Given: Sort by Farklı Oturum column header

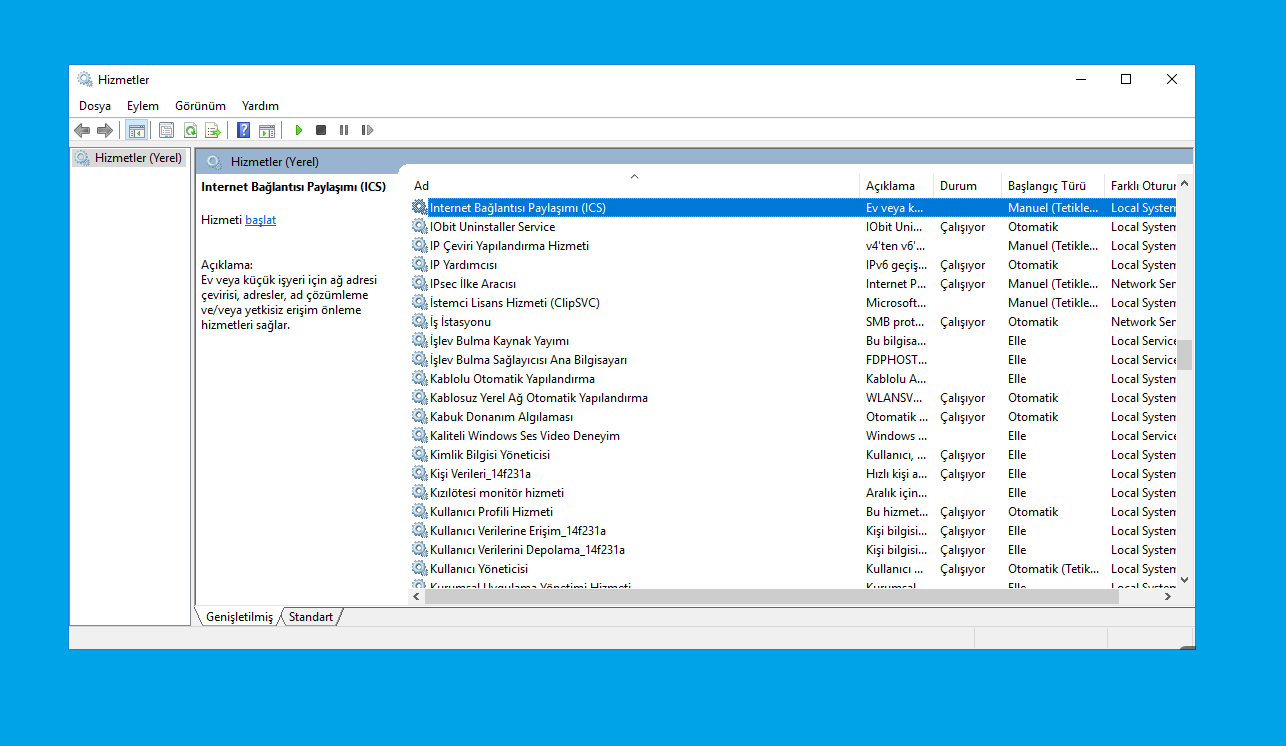Looking at the screenshot, I should tap(1140, 186).
